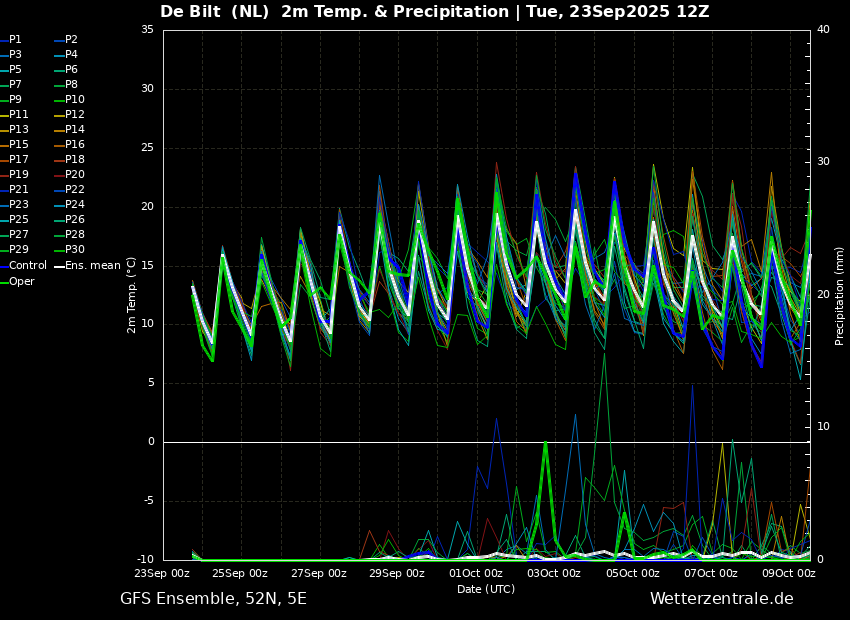The image size is (850, 620).
Task: Select the Control run legend label
Action: pyautogui.click(x=27, y=266)
